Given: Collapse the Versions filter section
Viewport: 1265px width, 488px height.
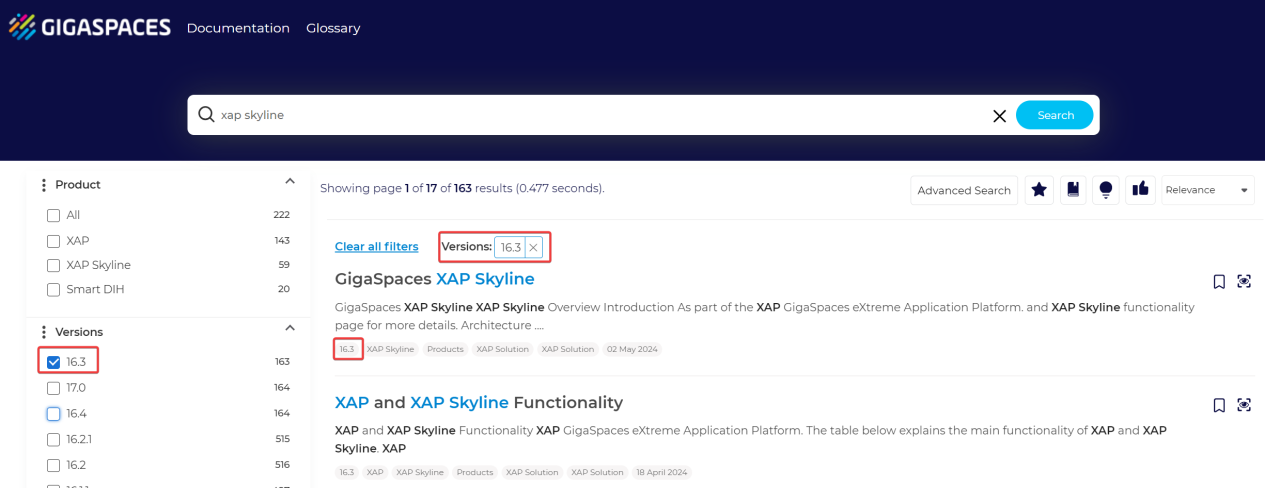Looking at the screenshot, I should (290, 328).
